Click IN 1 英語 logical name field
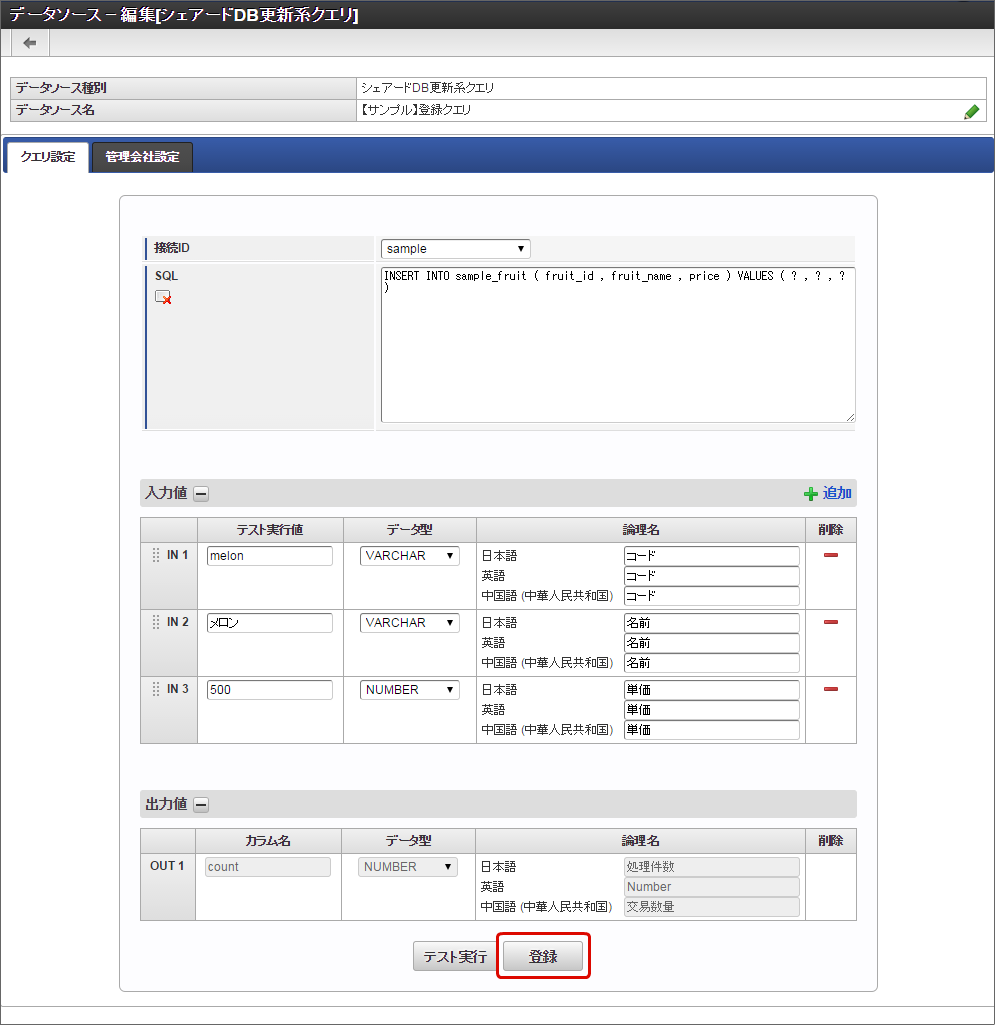The image size is (995, 1025). click(x=712, y=576)
